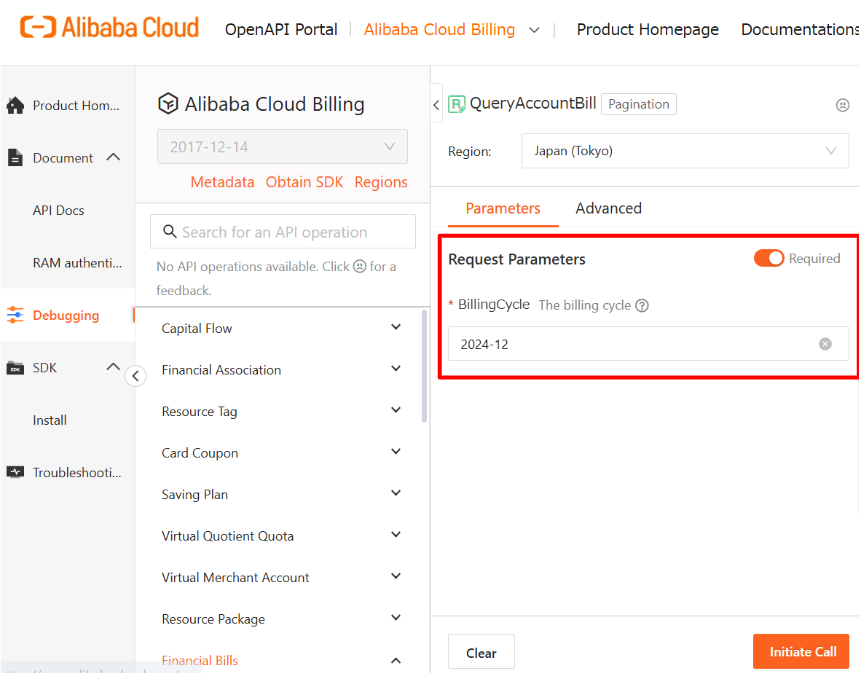This screenshot has width=859, height=673.
Task: Open the 2017-12-14 version dropdown
Action: (281, 146)
